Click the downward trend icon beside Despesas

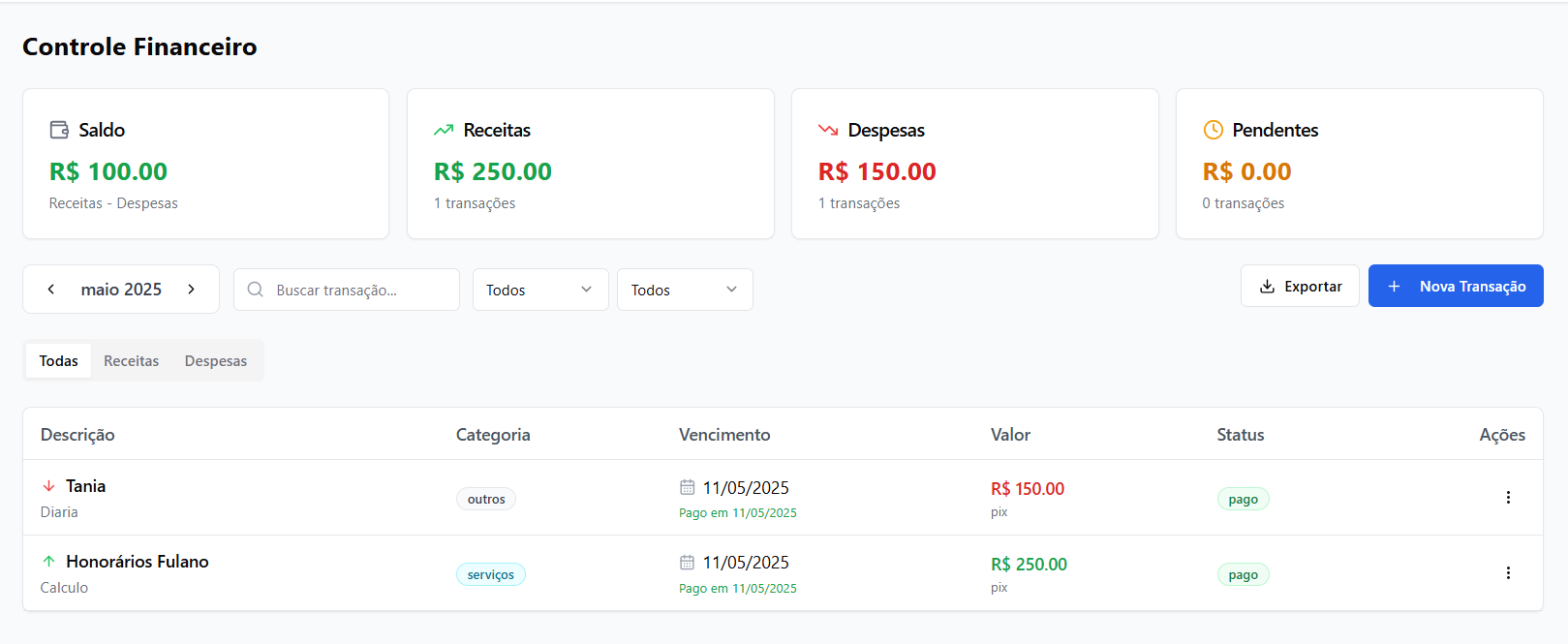(x=828, y=130)
